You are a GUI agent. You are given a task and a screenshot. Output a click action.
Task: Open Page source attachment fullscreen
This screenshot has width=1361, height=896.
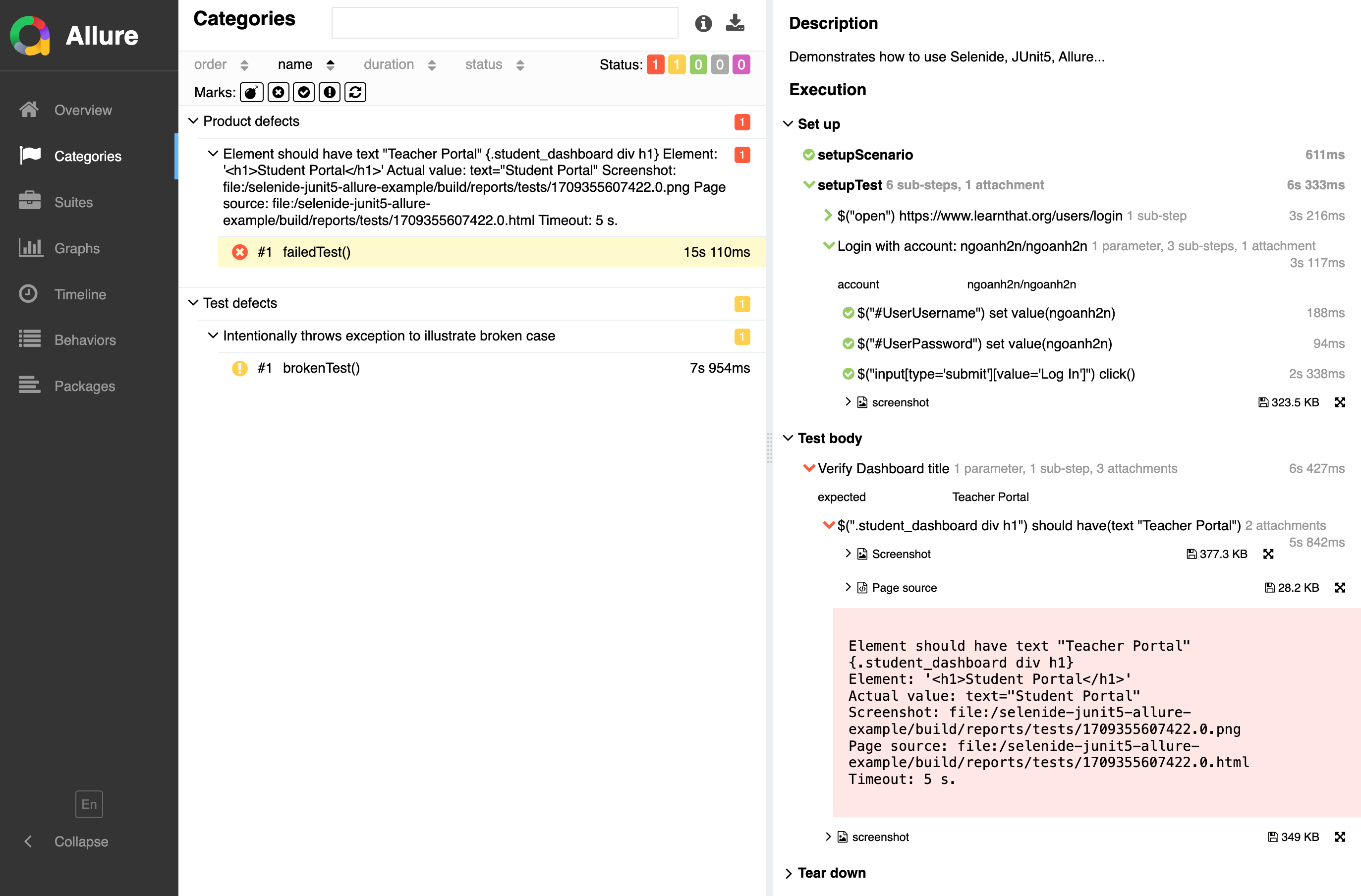pos(1339,587)
